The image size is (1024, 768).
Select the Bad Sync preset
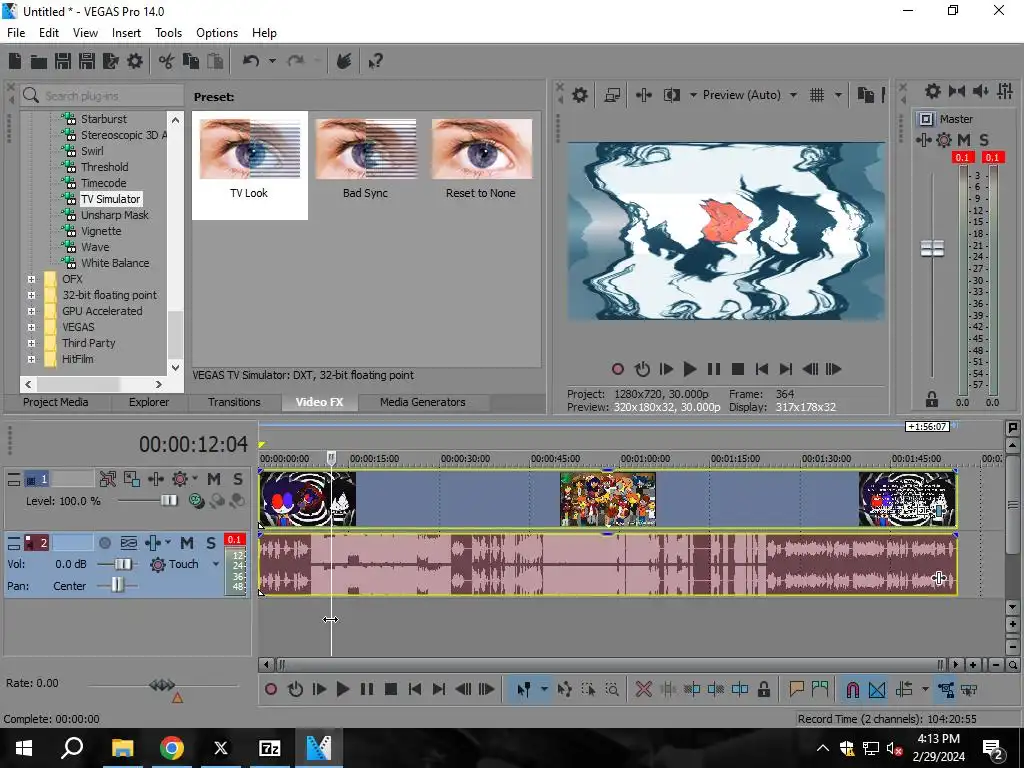(x=366, y=159)
